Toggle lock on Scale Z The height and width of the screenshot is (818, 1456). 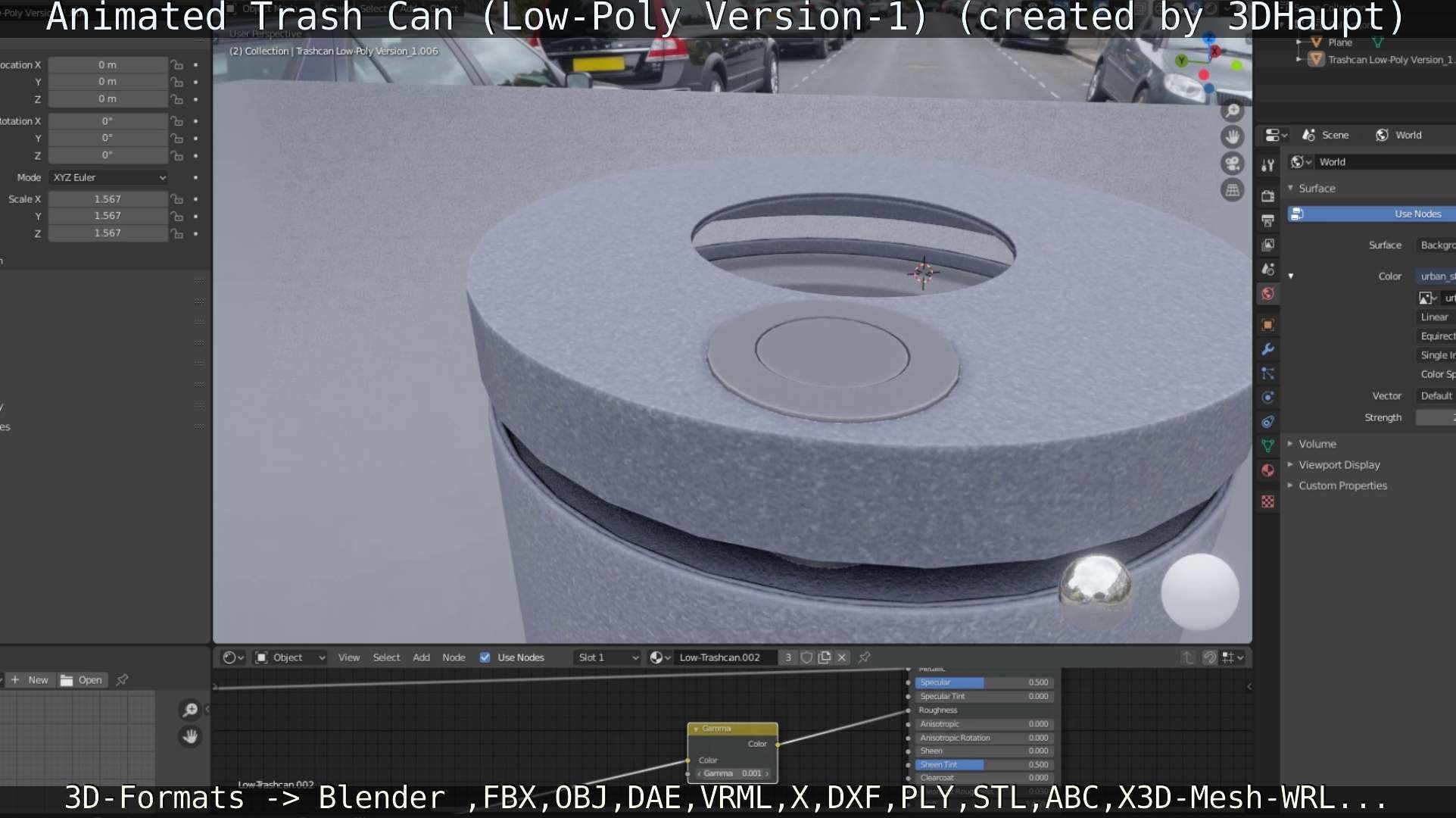point(176,234)
